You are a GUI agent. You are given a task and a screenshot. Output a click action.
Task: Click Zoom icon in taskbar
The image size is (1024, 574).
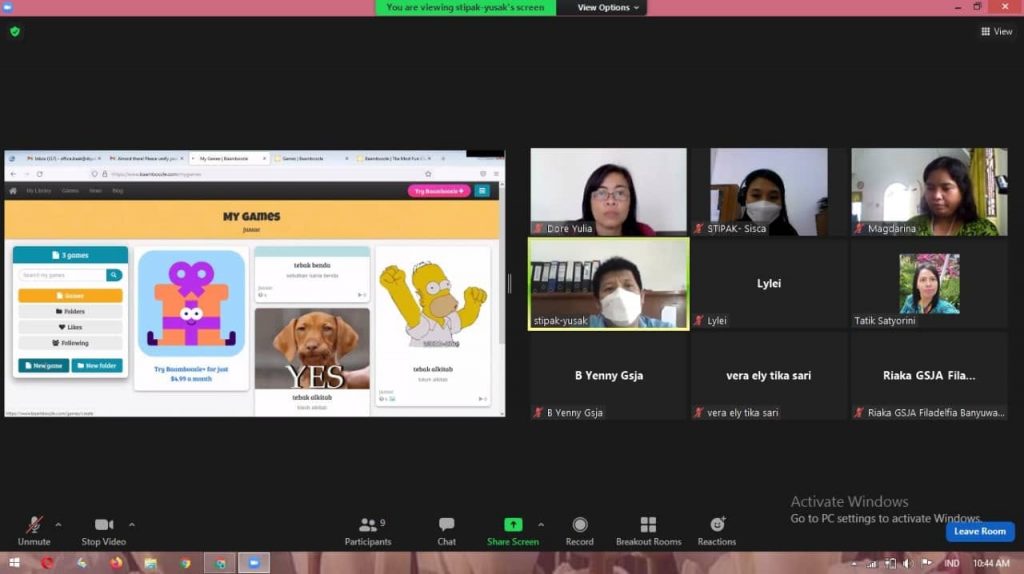(254, 563)
